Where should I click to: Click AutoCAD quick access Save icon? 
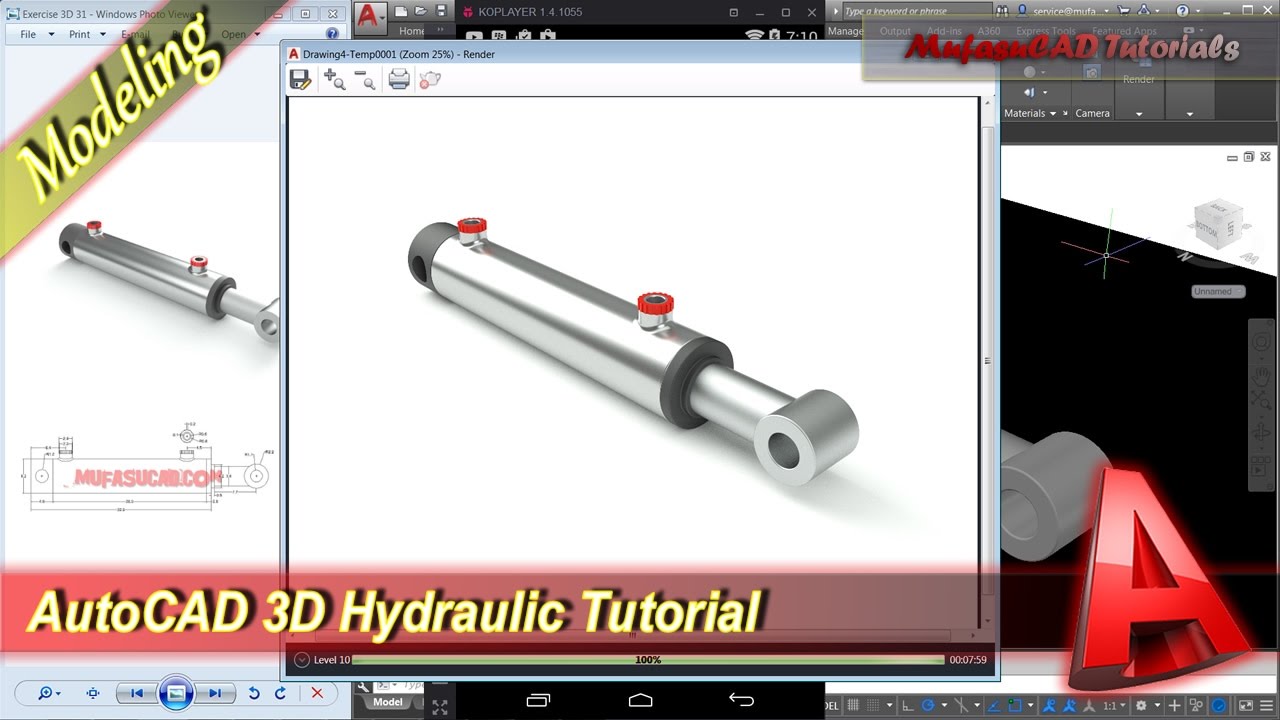[x=441, y=11]
